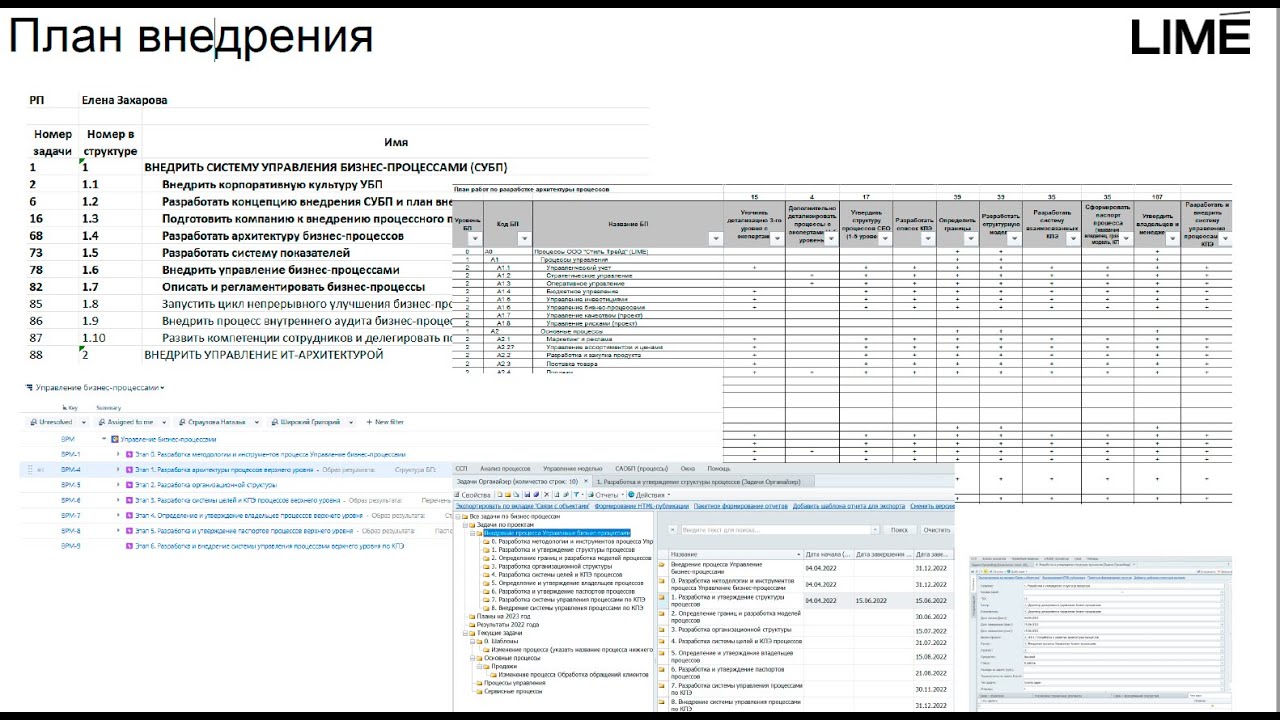This screenshot has height=720, width=1280.
Task: Open the 'Управление бизнес-процессами' board dropdown
Action: click(95, 387)
